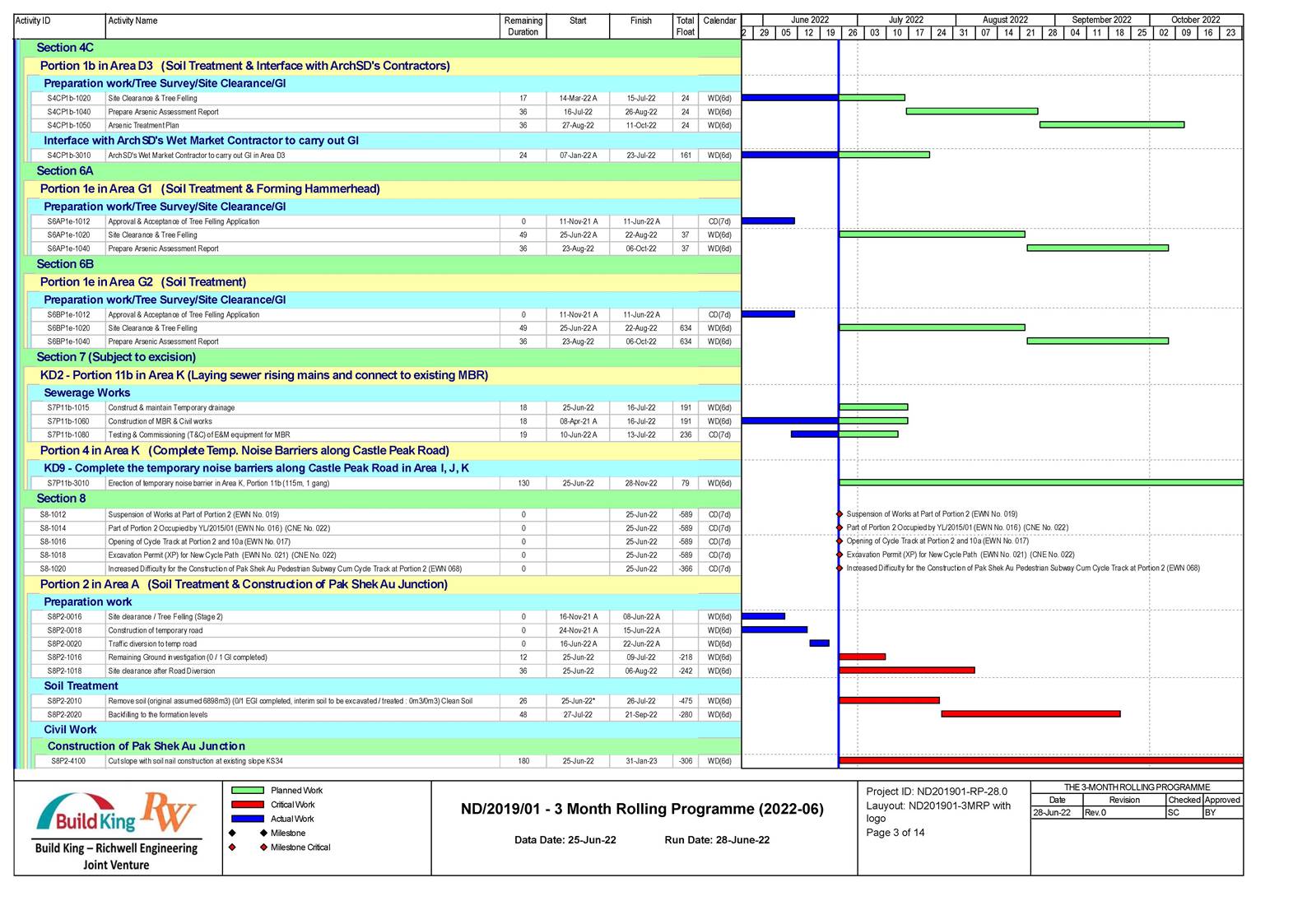
Task: Click 'Site clearance after Road Diversion' activity name
Action: click(x=161, y=671)
